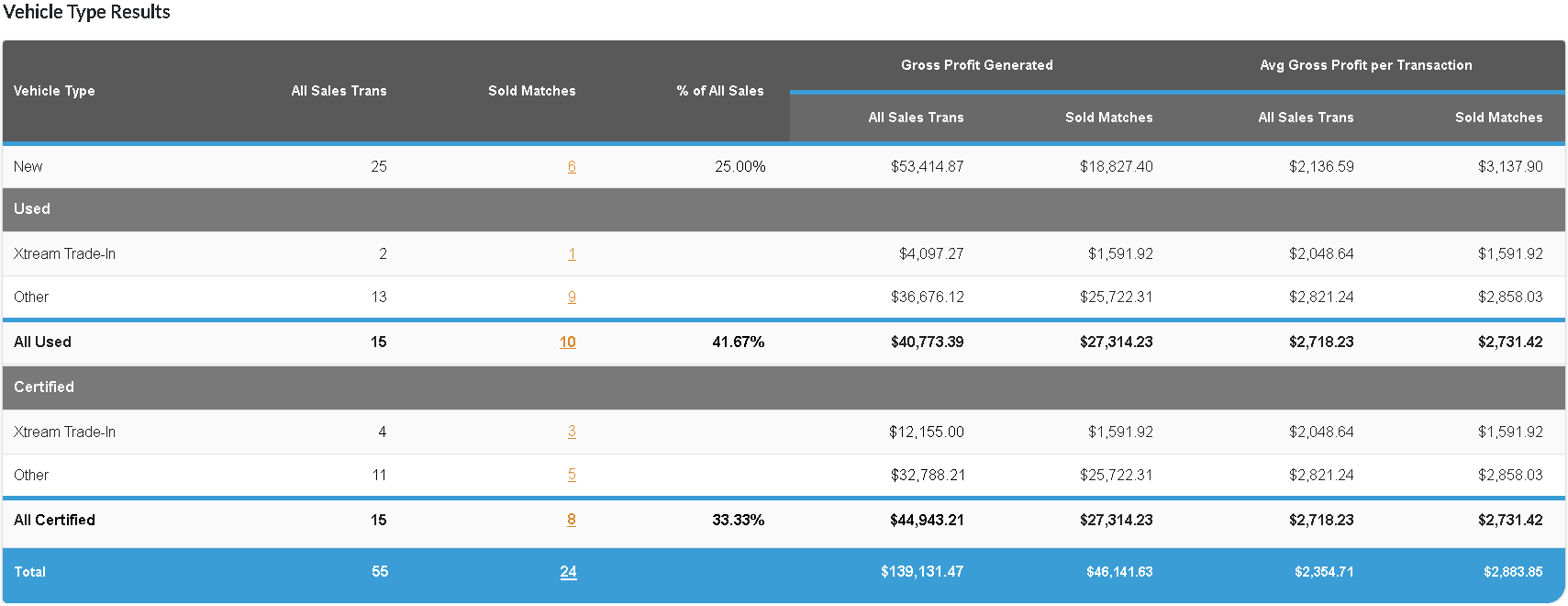Select the All Certified row label

click(x=54, y=520)
